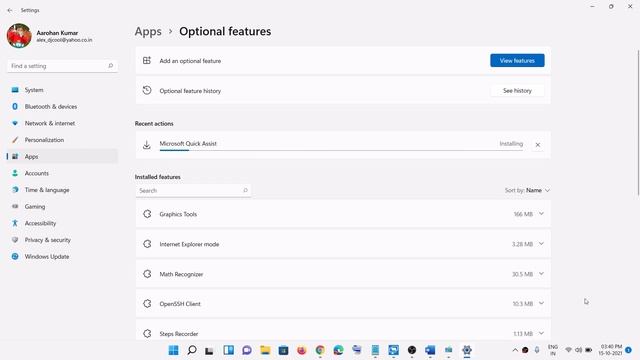Open System settings in the sidebar
Image resolution: width=640 pixels, height=360 pixels.
(62, 90)
